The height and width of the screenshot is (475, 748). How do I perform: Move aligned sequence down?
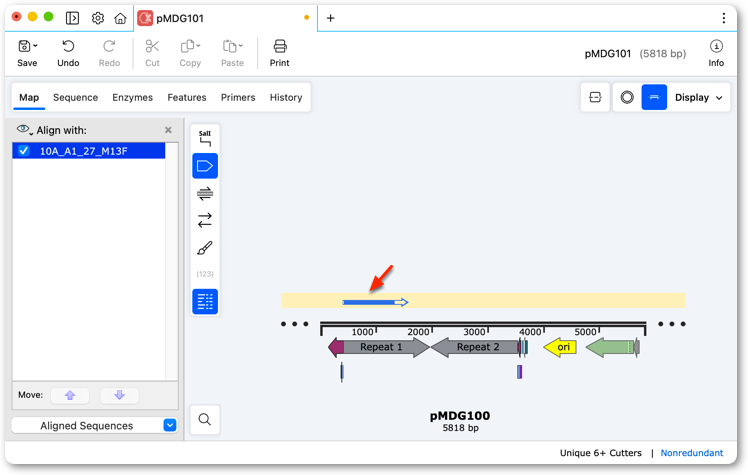click(x=120, y=395)
